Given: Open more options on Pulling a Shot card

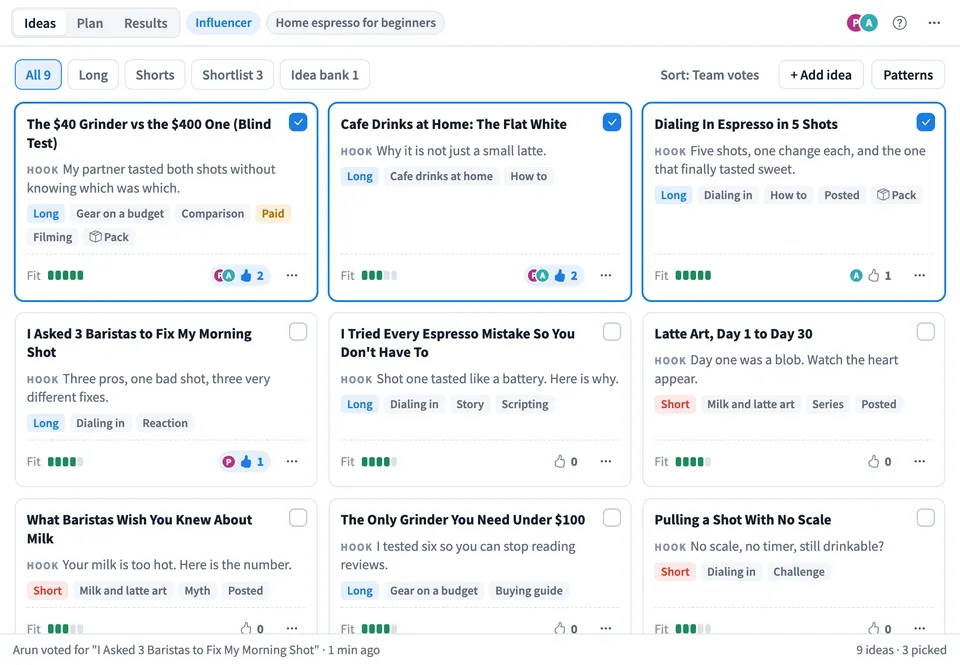Looking at the screenshot, I should click(x=920, y=628).
